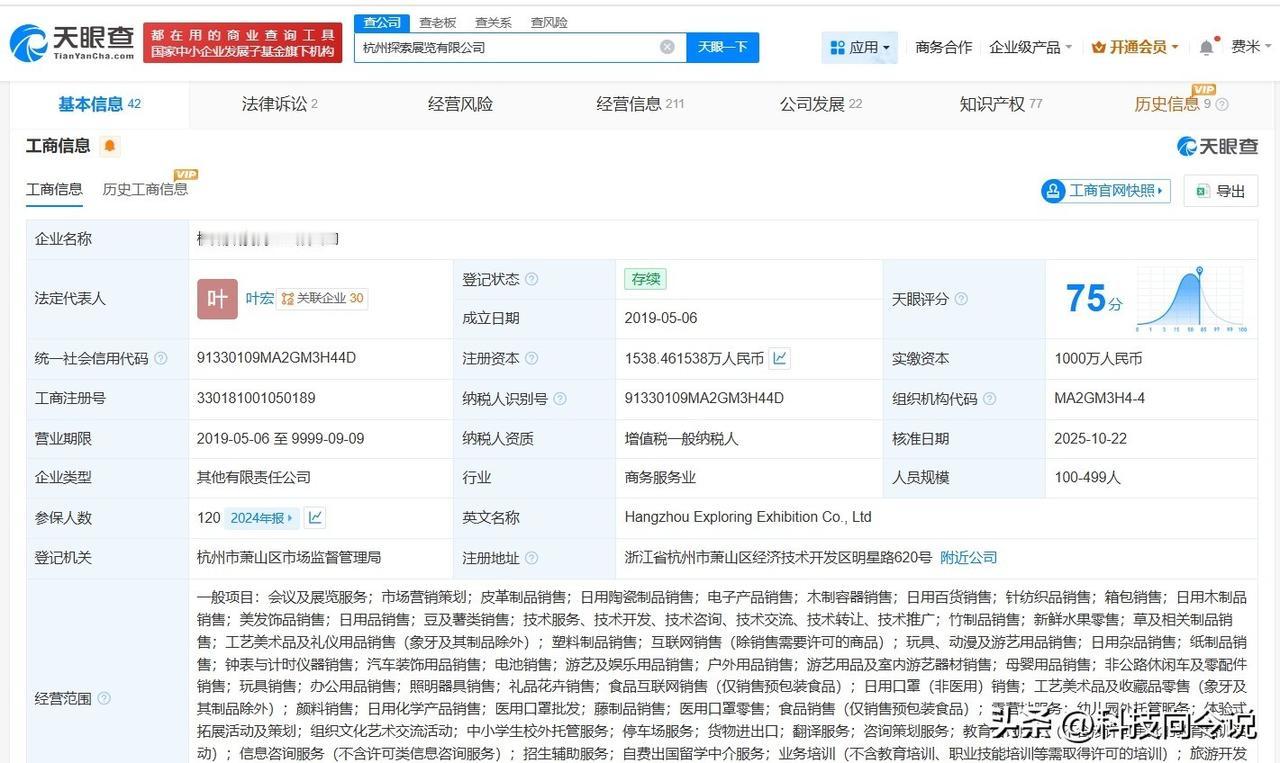Click the 75分 score value

pos(1093,298)
